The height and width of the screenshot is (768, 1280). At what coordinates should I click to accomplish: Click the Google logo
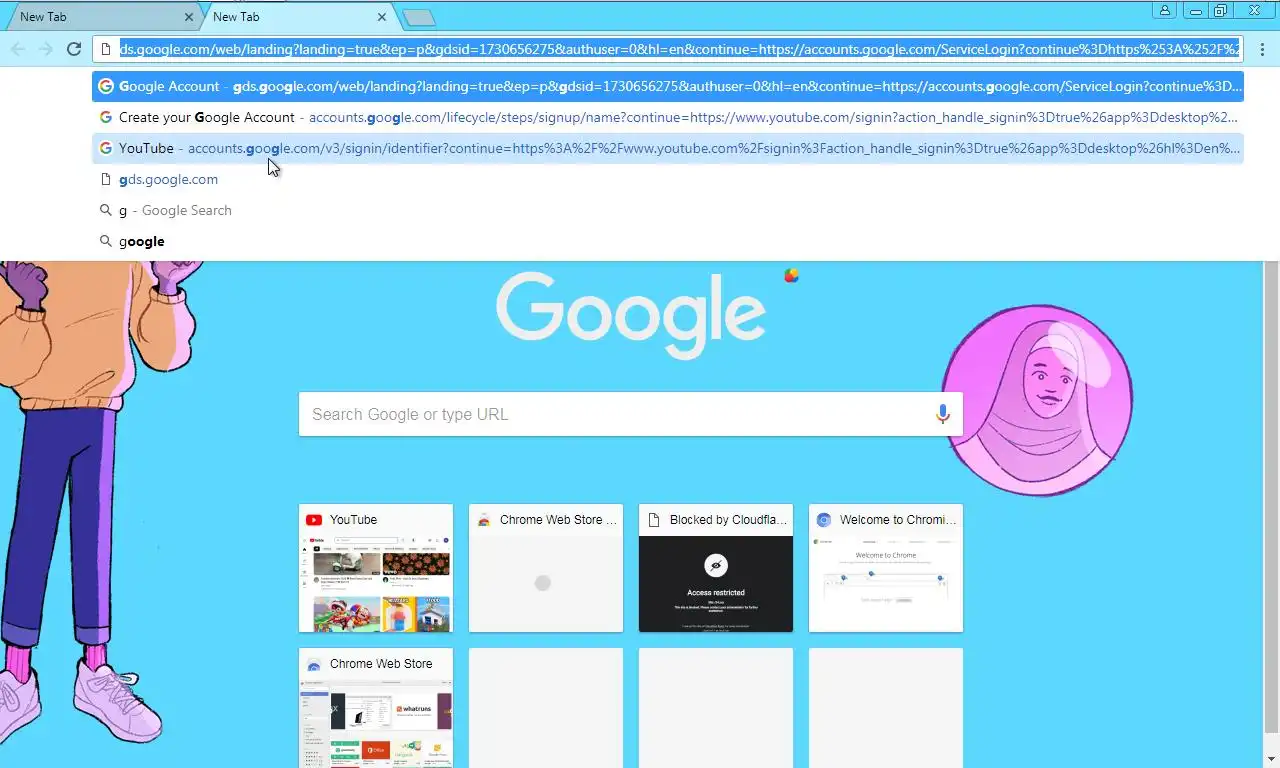tap(631, 315)
